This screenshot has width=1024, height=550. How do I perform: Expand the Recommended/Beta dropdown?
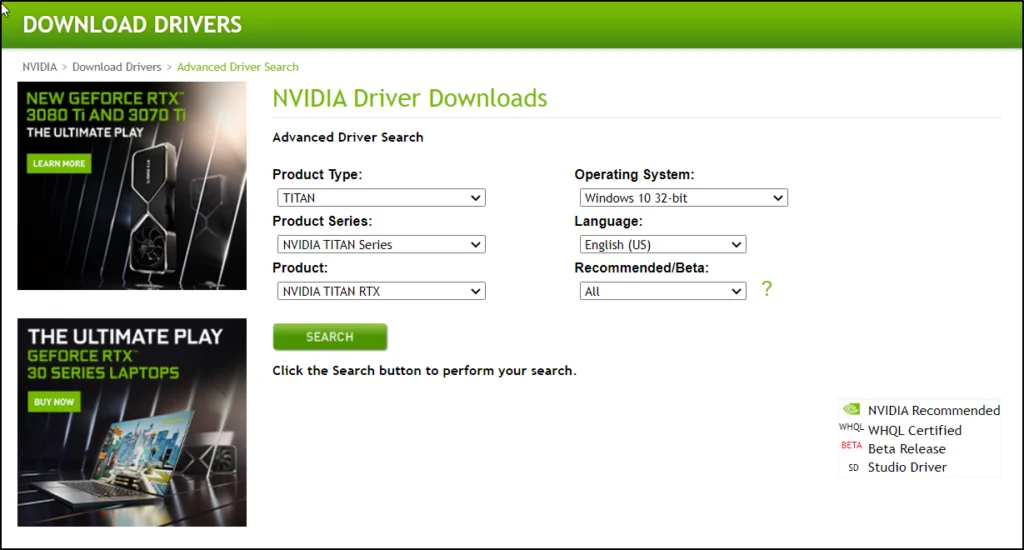click(x=663, y=291)
